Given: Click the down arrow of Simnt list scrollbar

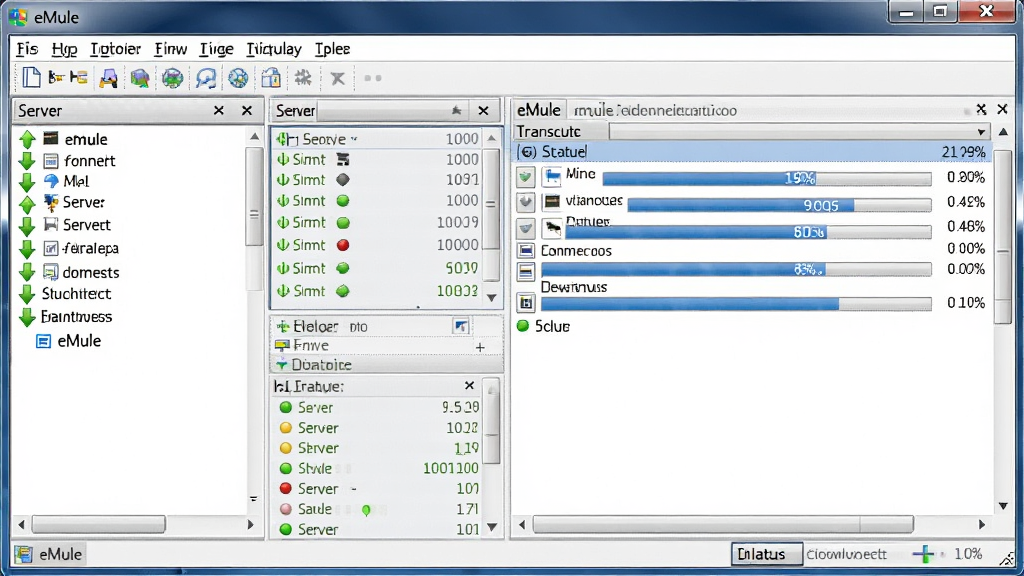Looking at the screenshot, I should pyautogui.click(x=492, y=298).
